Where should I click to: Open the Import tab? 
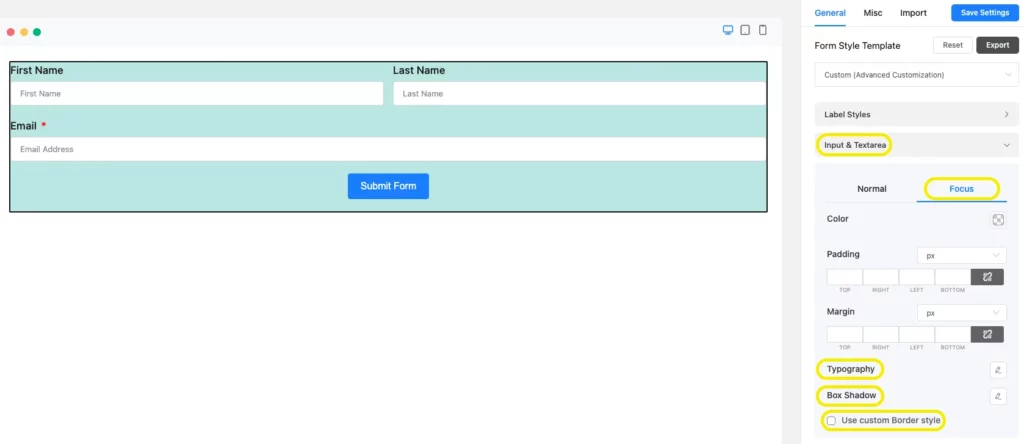[x=913, y=13]
